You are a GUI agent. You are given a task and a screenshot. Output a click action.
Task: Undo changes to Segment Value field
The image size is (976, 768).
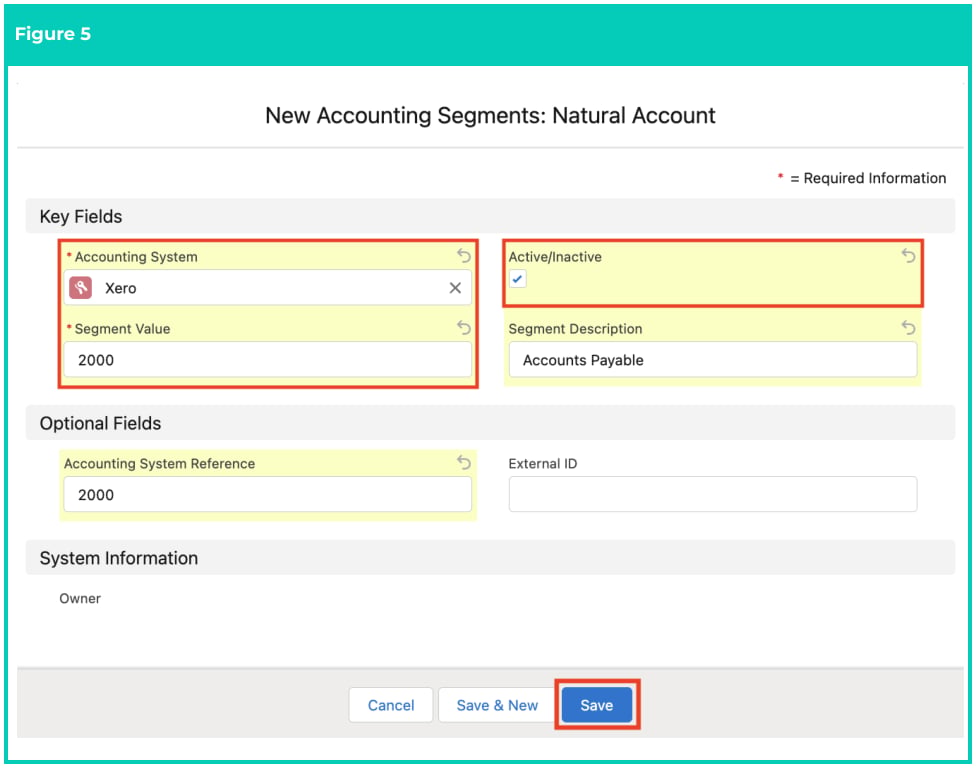pyautogui.click(x=464, y=327)
